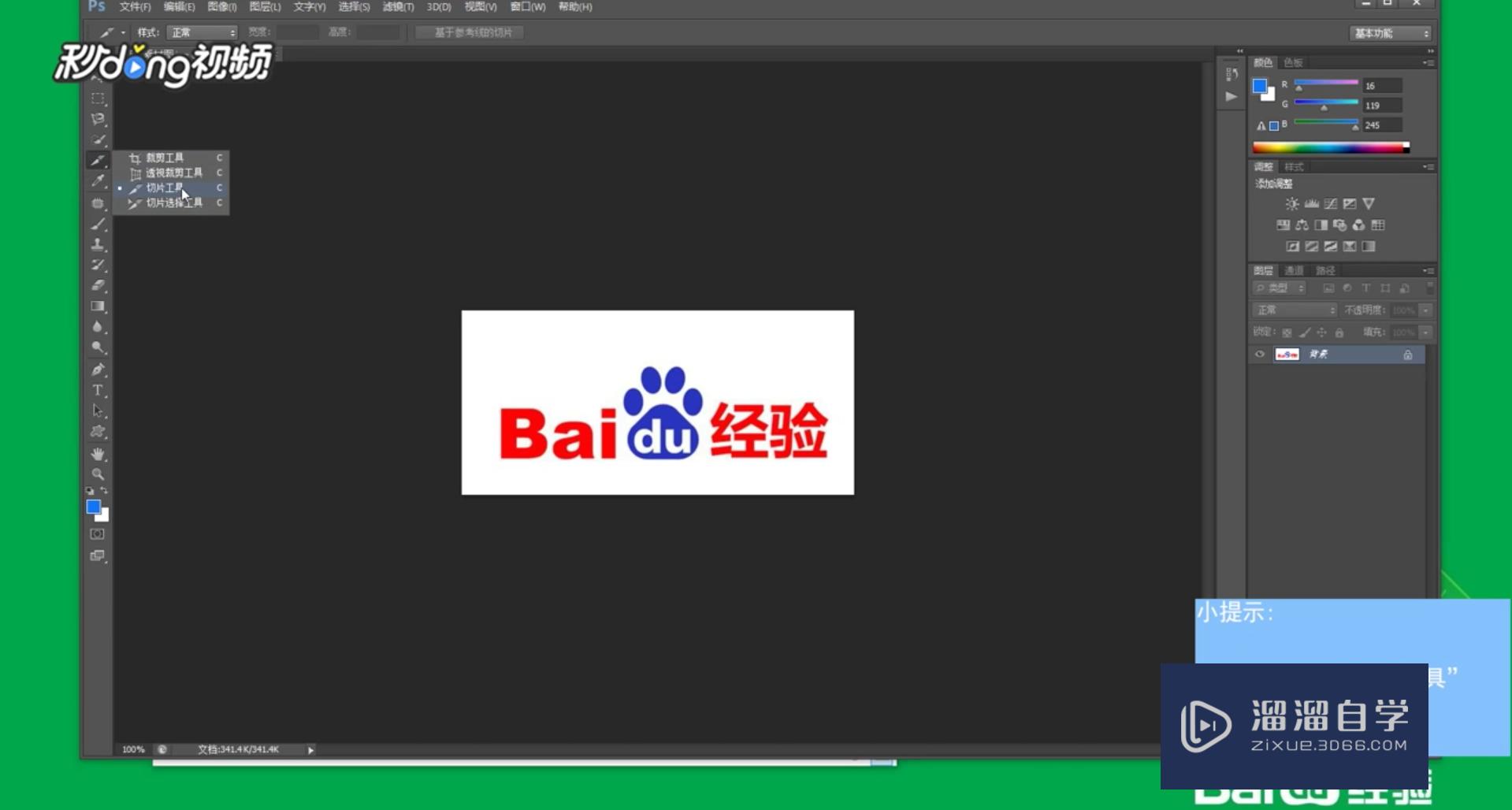Select the History Brush tool
The width and height of the screenshot is (1512, 810).
click(98, 265)
